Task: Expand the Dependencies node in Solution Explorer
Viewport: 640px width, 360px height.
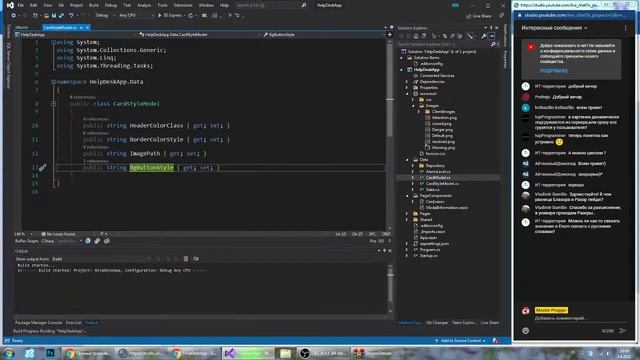Action: pos(407,82)
